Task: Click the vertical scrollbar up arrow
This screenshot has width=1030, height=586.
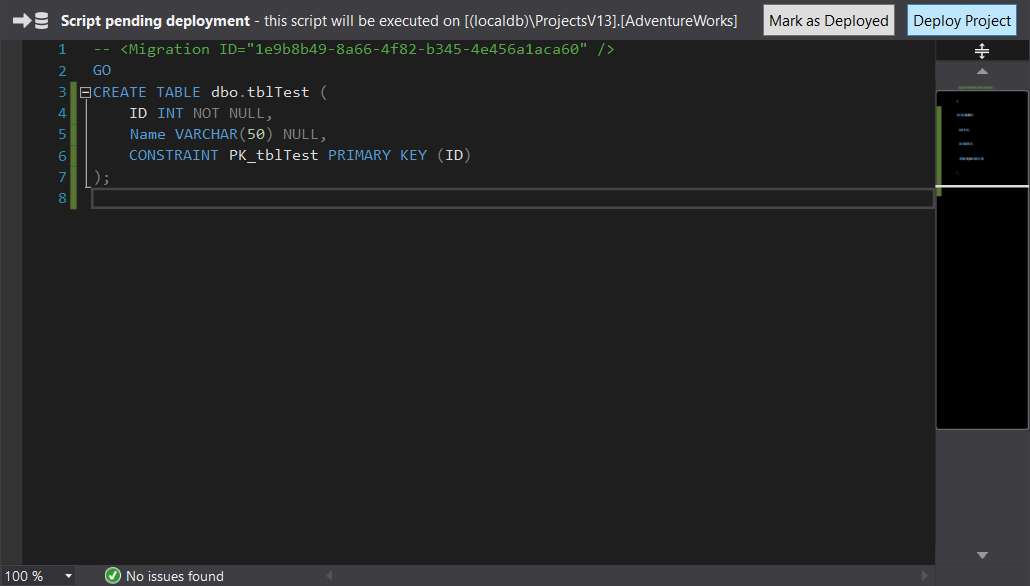Action: 981,71
